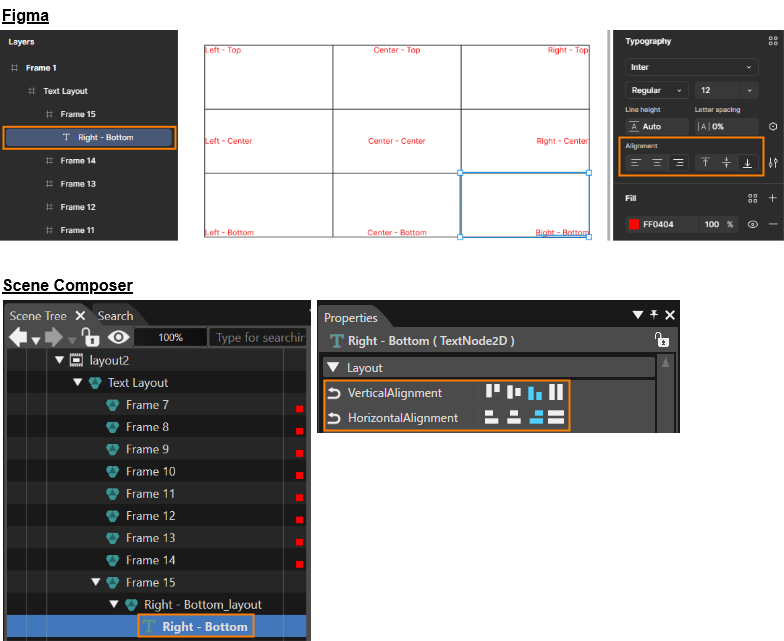Image resolution: width=784 pixels, height=641 pixels.
Task: Click the Center - Center text on canvas
Action: pos(396,141)
